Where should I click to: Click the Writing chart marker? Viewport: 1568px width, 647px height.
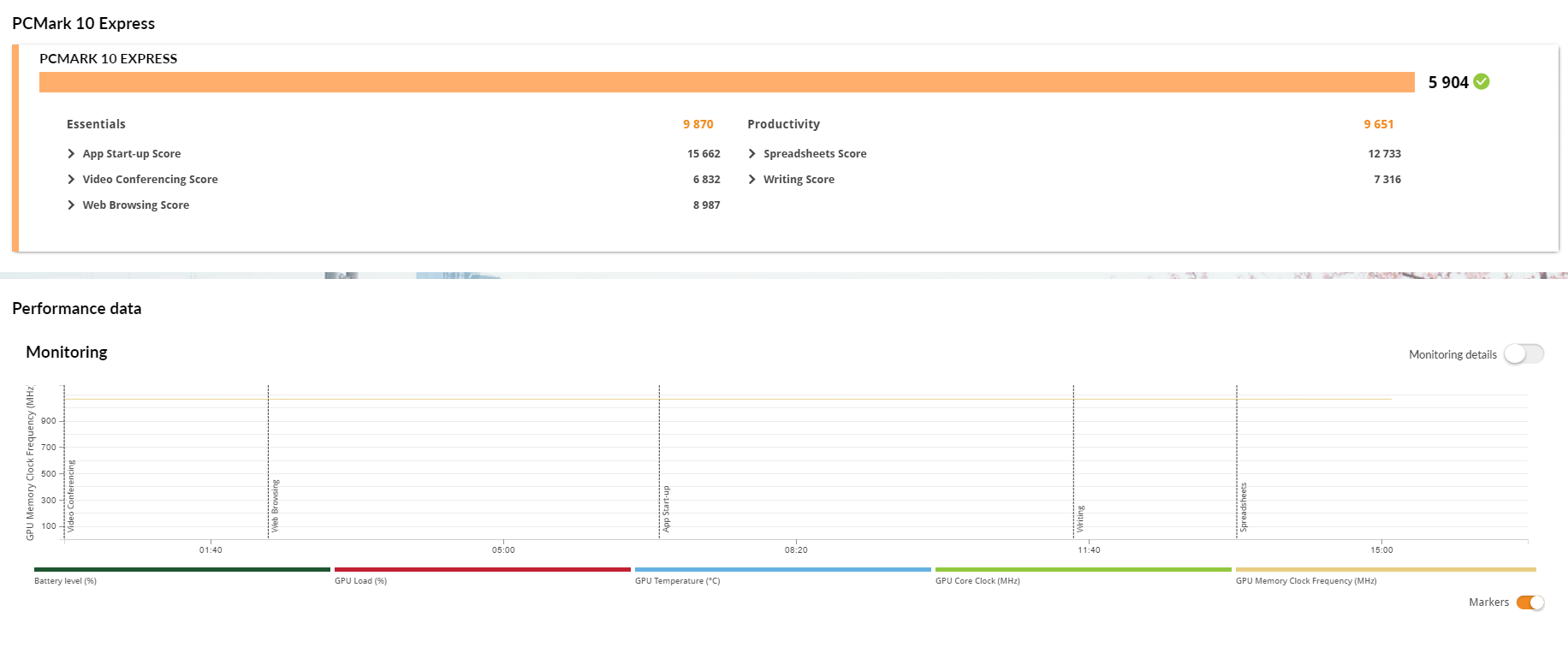pyautogui.click(x=1080, y=519)
